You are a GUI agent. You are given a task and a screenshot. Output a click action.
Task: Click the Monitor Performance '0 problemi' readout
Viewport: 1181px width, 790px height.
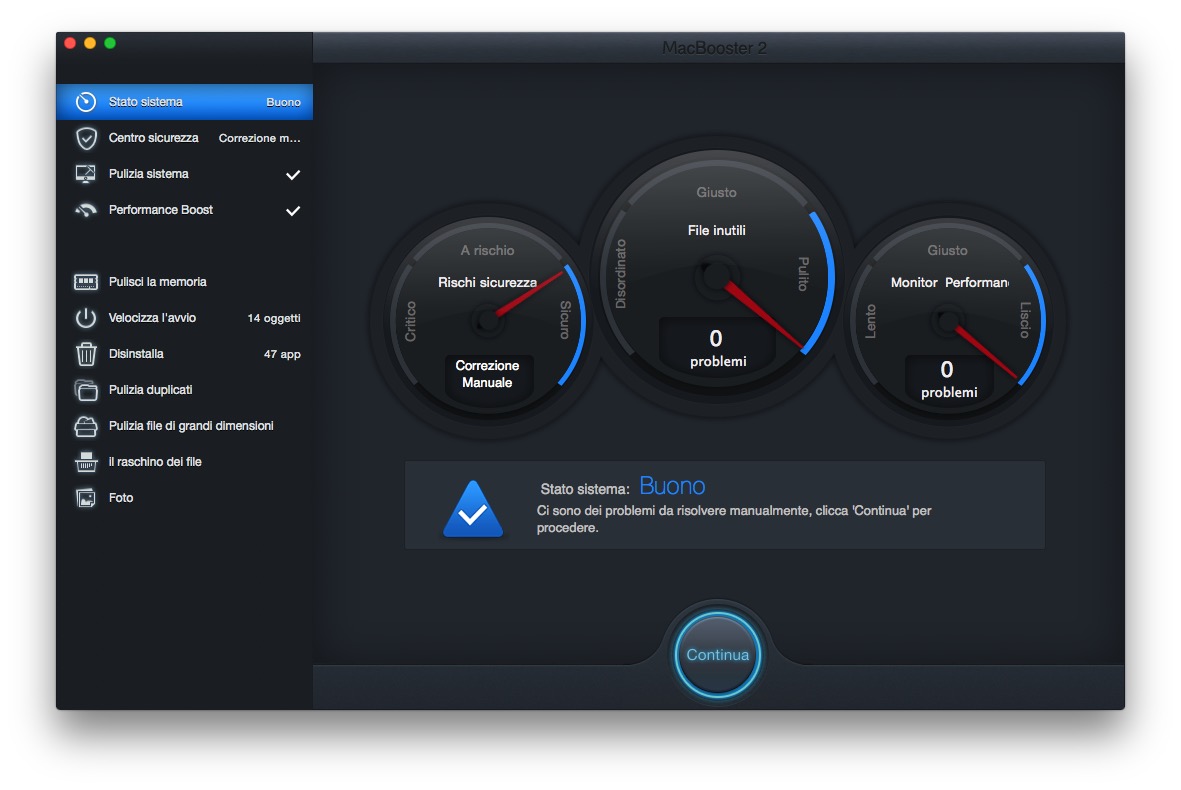click(948, 380)
